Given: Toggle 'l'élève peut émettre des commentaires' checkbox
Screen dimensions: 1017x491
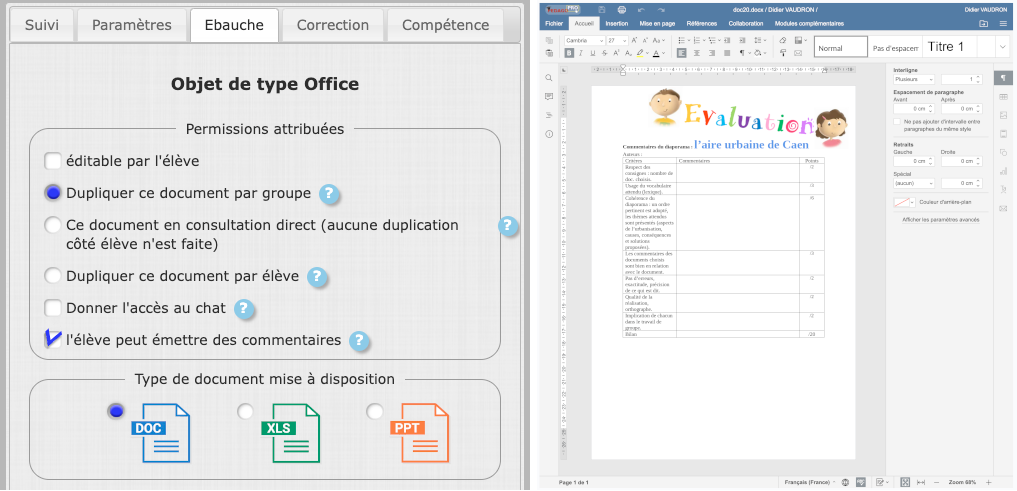Looking at the screenshot, I should [x=53, y=340].
